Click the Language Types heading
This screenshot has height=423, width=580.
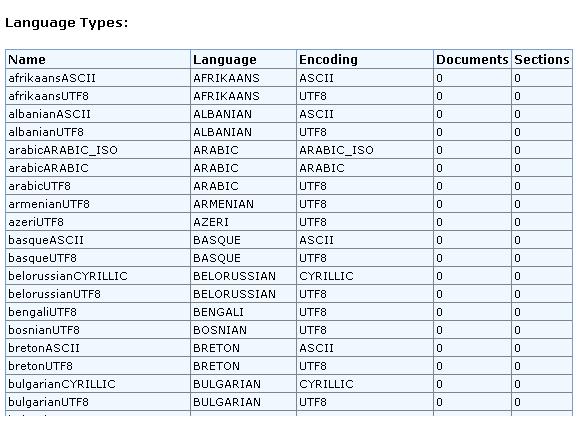pyautogui.click(x=67, y=23)
